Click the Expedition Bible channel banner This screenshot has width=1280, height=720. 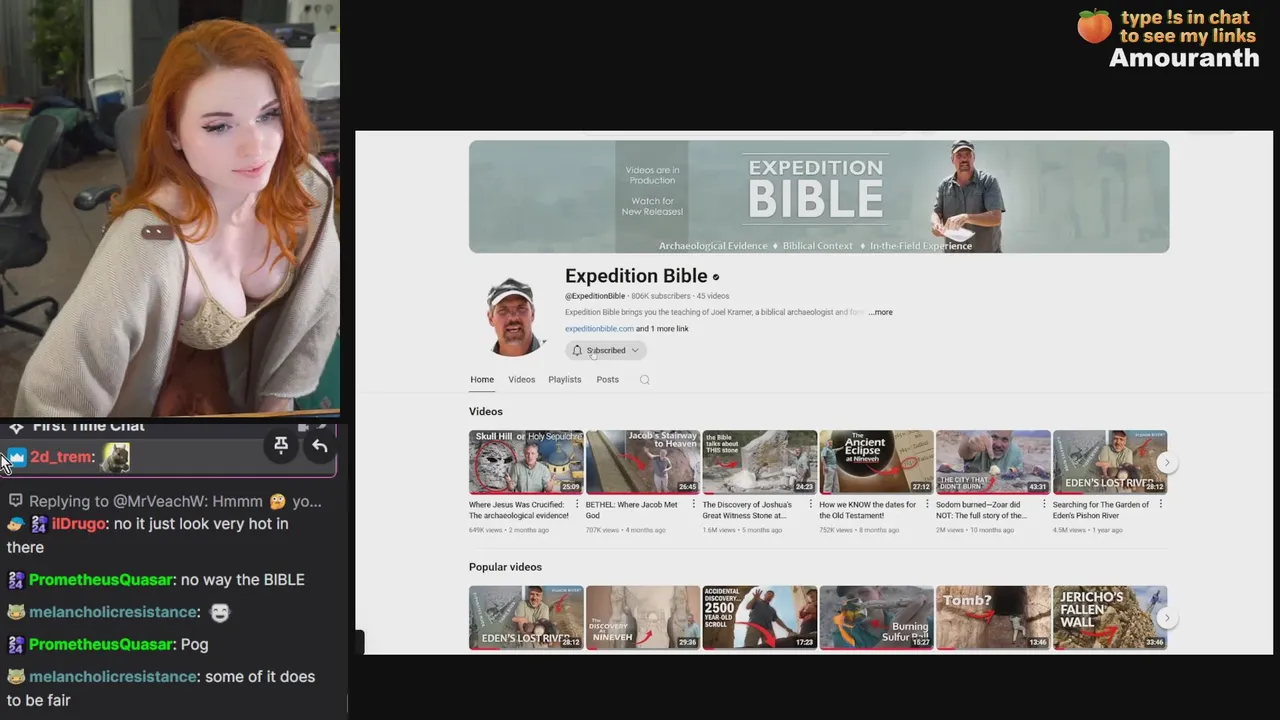(819, 196)
